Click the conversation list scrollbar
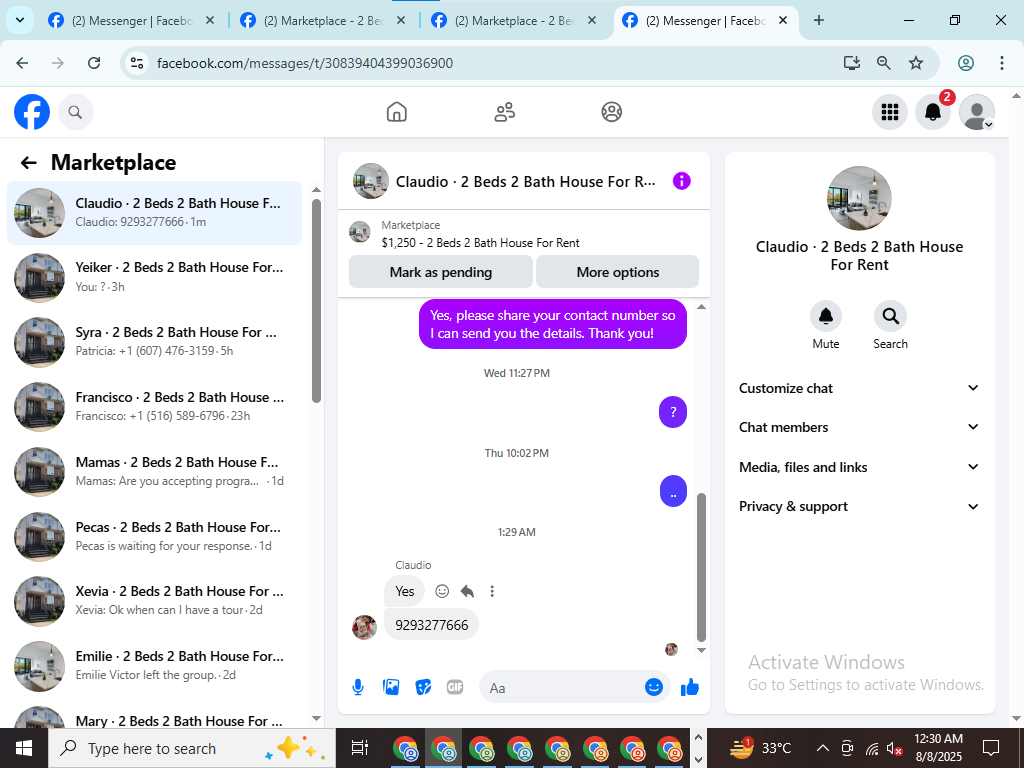Image resolution: width=1024 pixels, height=768 pixels. point(316,300)
